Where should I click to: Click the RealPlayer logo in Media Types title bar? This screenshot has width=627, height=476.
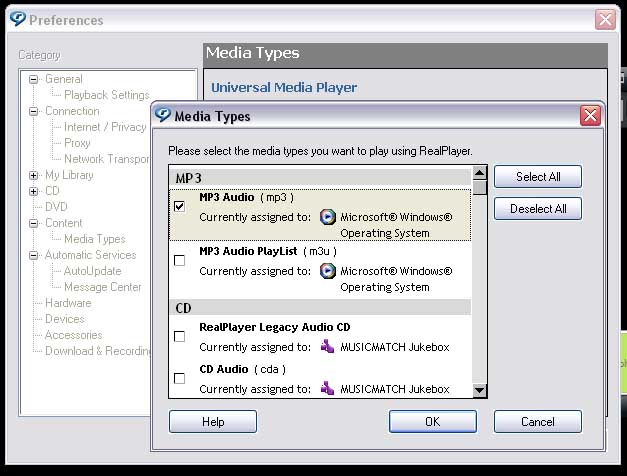163,115
